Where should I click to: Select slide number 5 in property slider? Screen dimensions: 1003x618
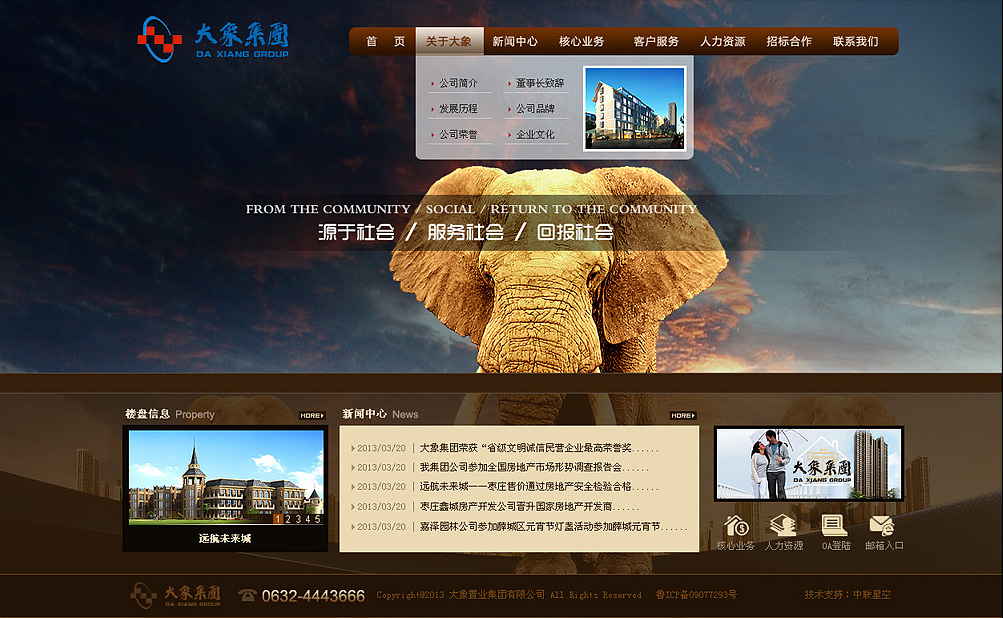click(x=318, y=519)
